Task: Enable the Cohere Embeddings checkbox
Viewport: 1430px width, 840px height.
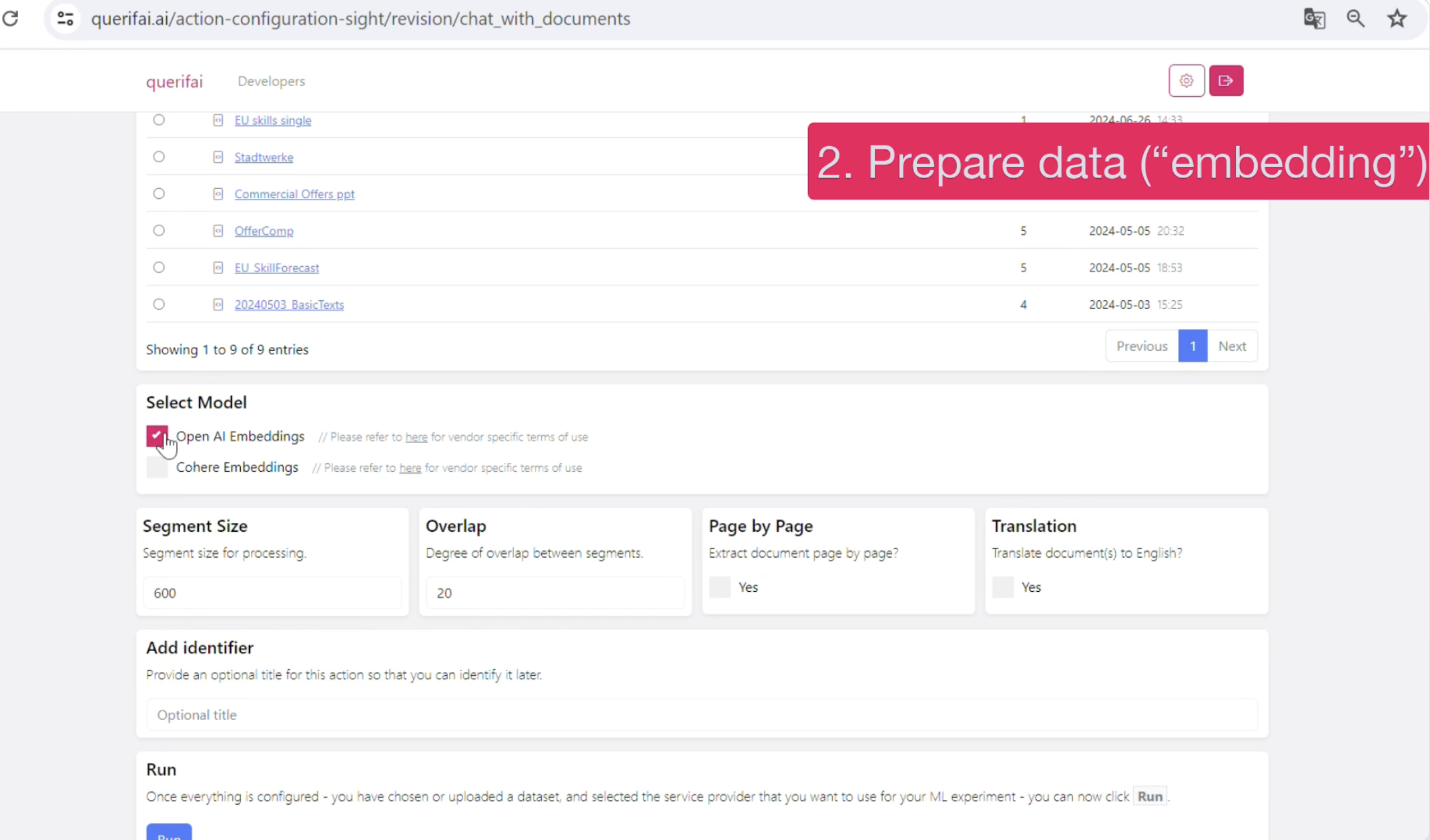Action: [x=157, y=467]
